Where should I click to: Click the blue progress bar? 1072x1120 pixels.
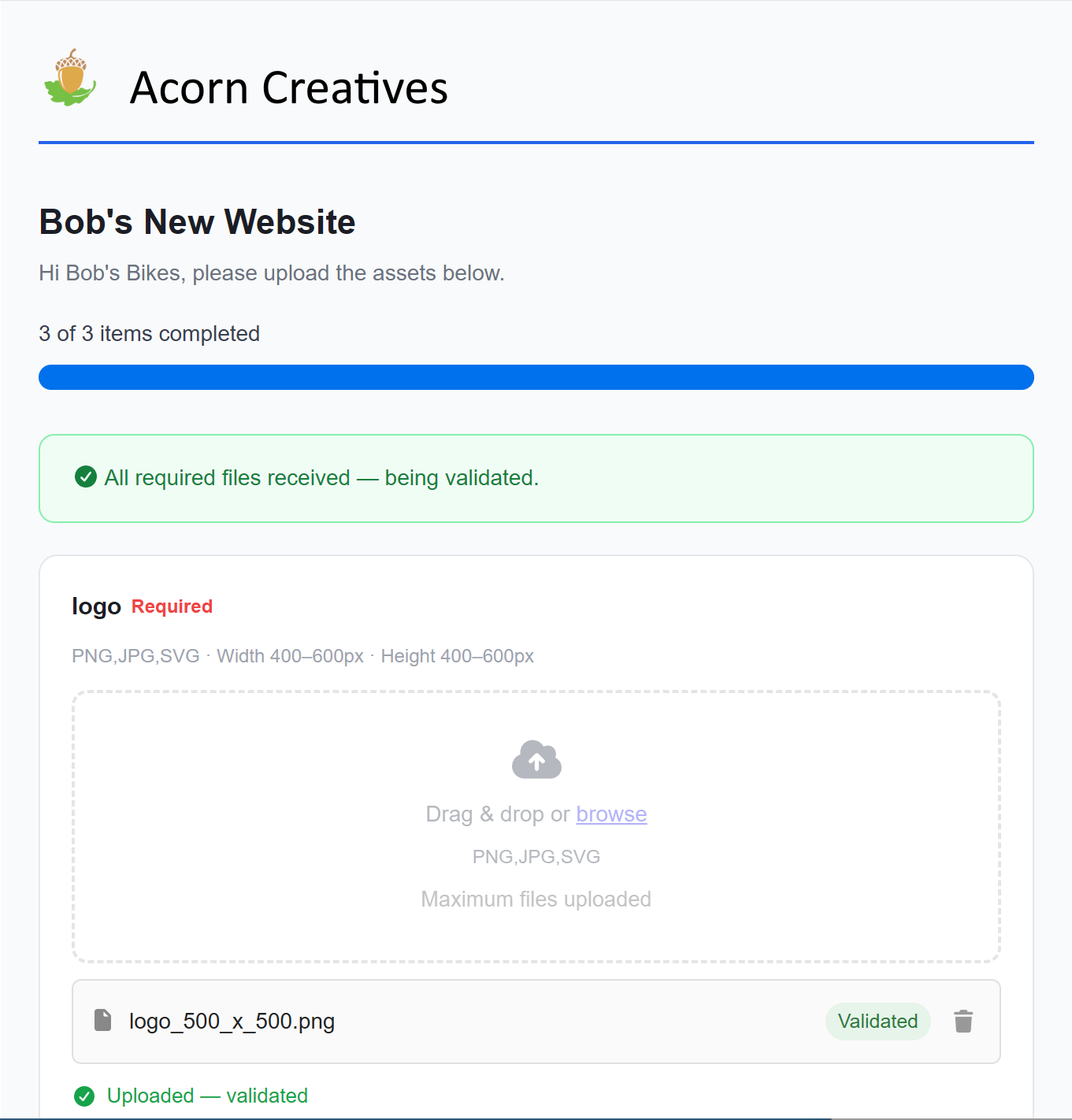[536, 377]
